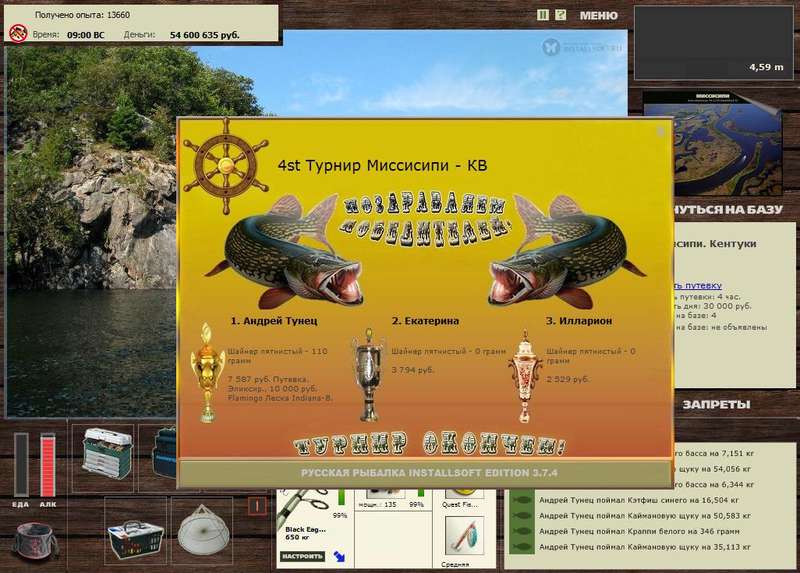Click the silver cup of Екатерина
The height and width of the screenshot is (573, 800).
coord(368,375)
